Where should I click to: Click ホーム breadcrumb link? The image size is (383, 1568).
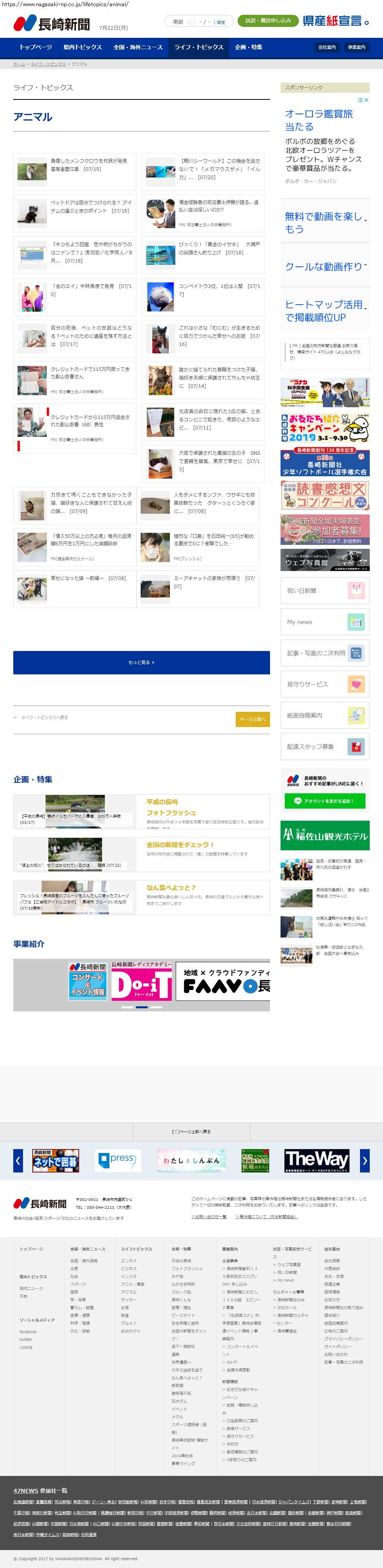19,64
